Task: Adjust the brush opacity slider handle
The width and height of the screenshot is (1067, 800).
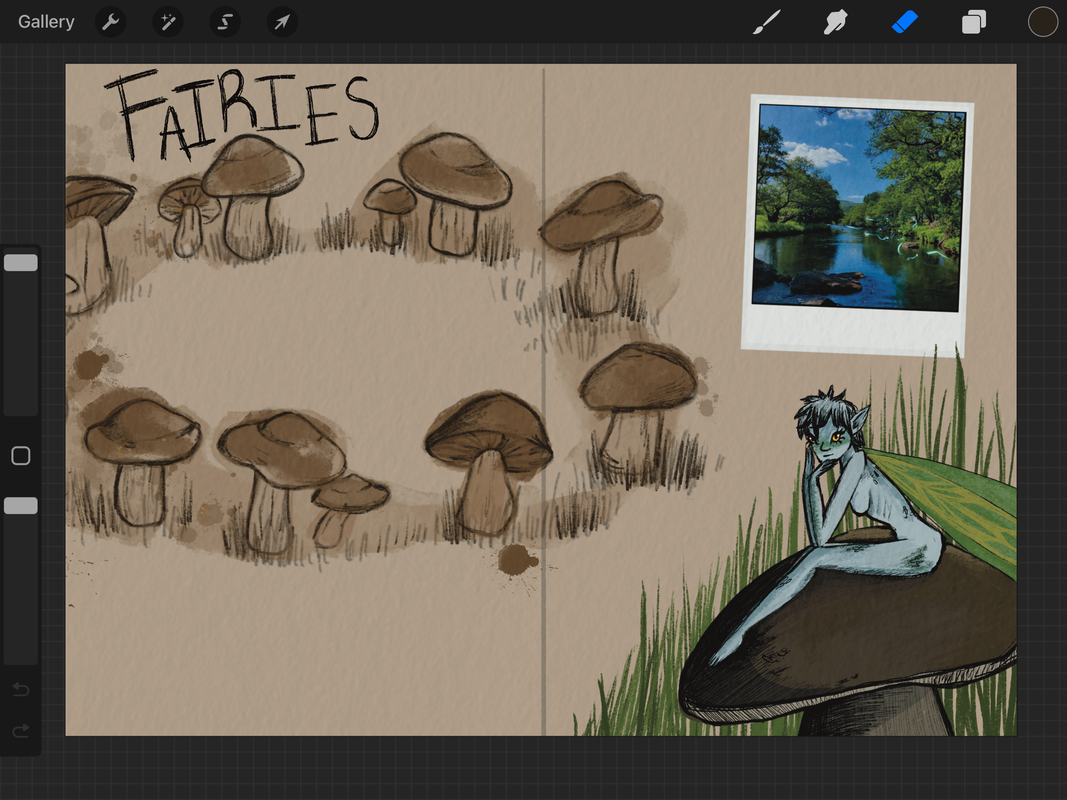Action: pos(20,505)
